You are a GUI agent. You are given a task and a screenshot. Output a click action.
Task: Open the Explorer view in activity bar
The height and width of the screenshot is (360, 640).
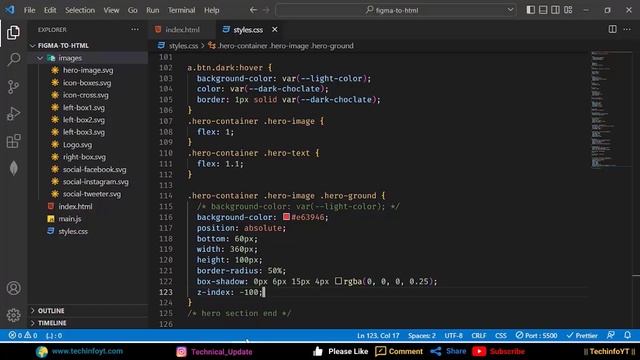click(x=13, y=32)
